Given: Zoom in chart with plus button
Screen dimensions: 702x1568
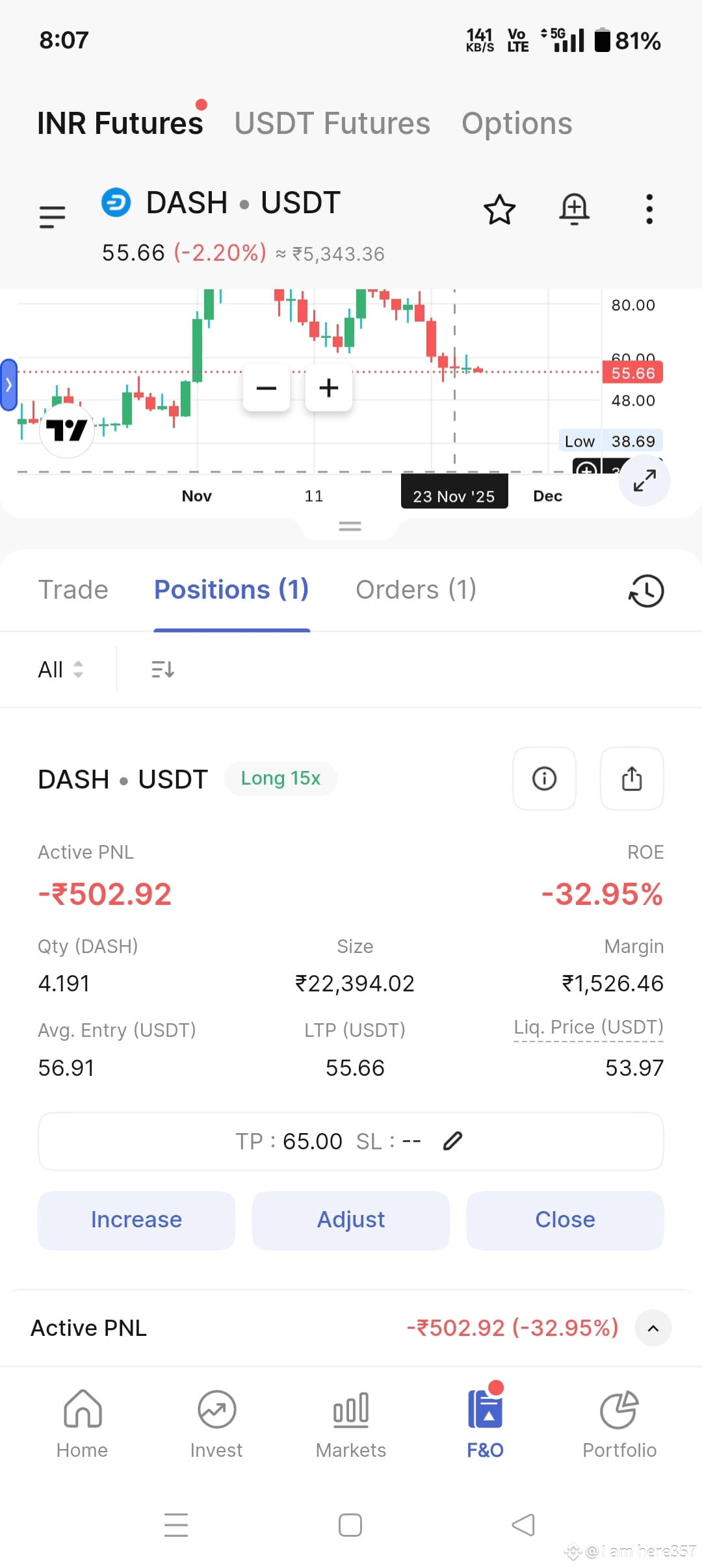Looking at the screenshot, I should pyautogui.click(x=329, y=388).
